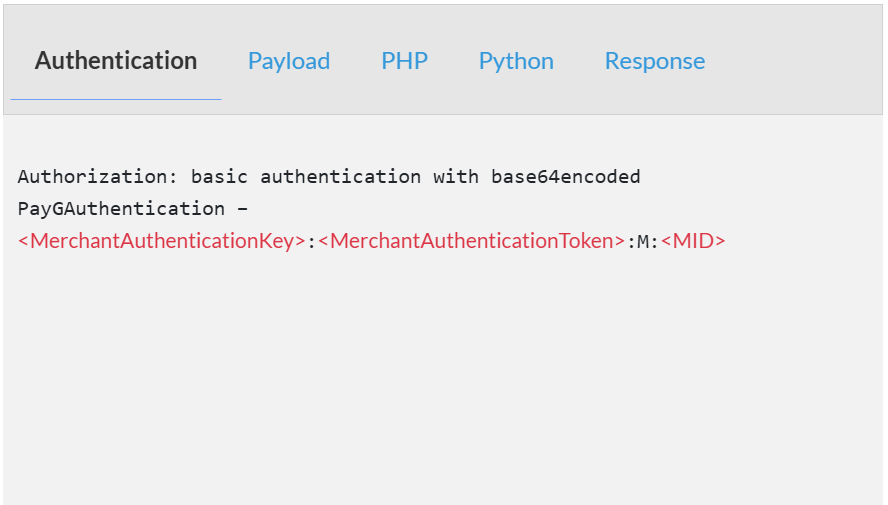The height and width of the screenshot is (505, 888).
Task: Click the blue underline beneath Authentication tab
Action: (x=116, y=100)
